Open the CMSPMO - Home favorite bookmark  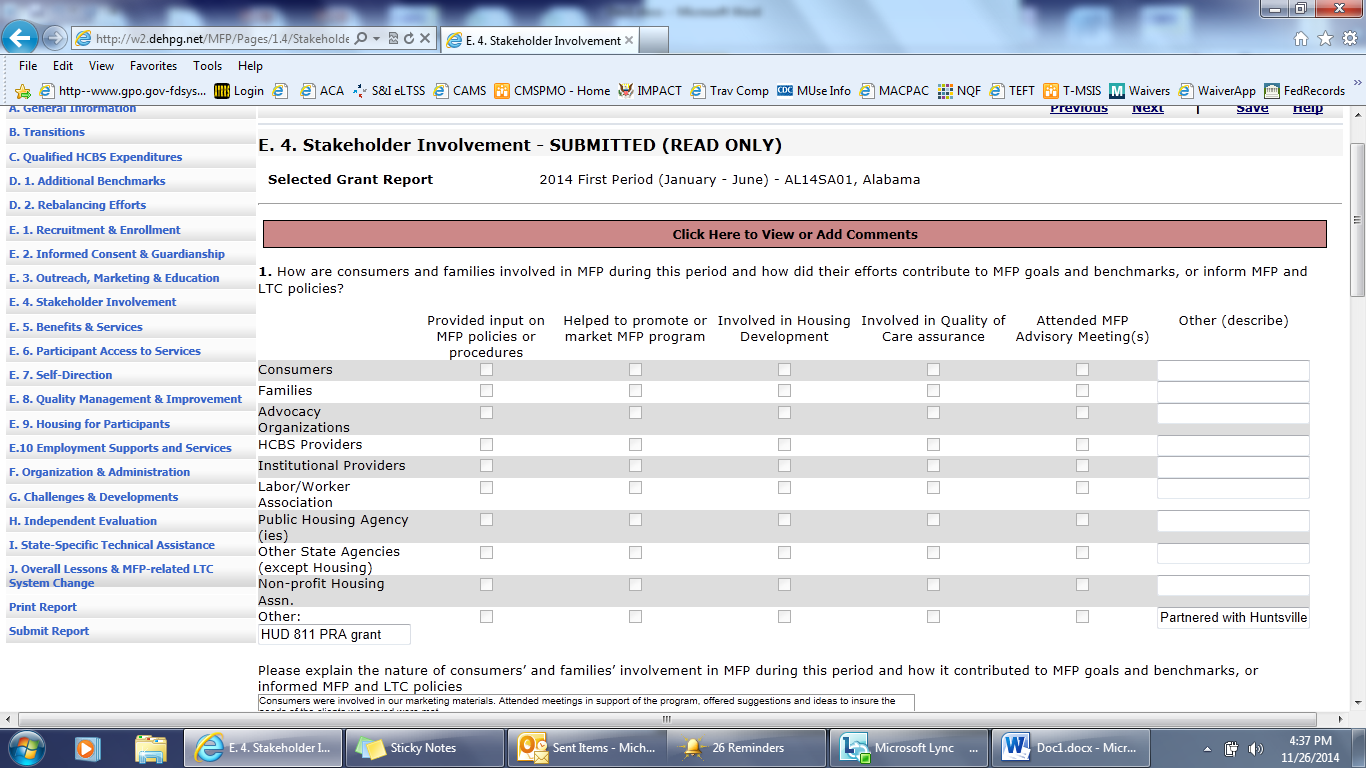(x=552, y=91)
